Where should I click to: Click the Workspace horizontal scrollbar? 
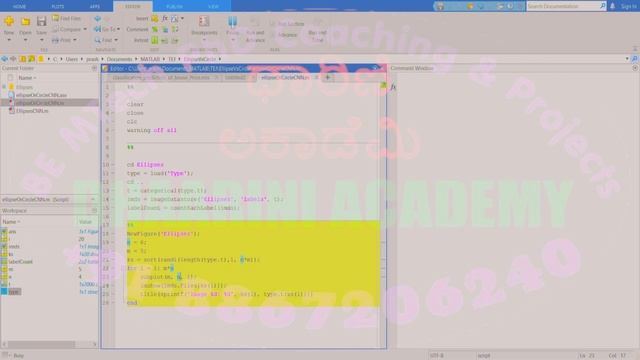(41, 344)
